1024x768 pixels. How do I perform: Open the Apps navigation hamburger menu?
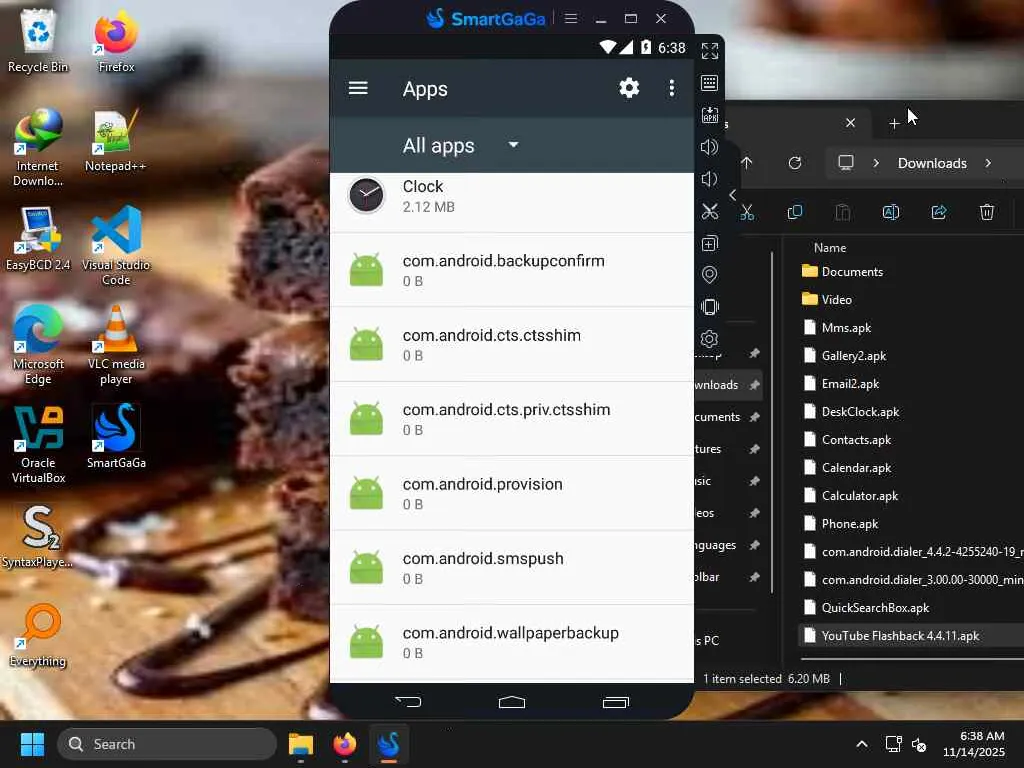click(358, 88)
